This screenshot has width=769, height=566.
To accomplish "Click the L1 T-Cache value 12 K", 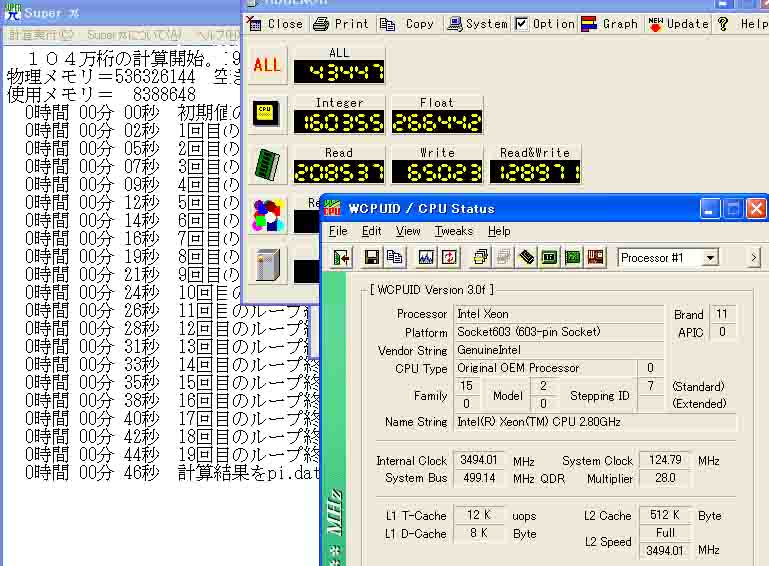I will 479,515.
